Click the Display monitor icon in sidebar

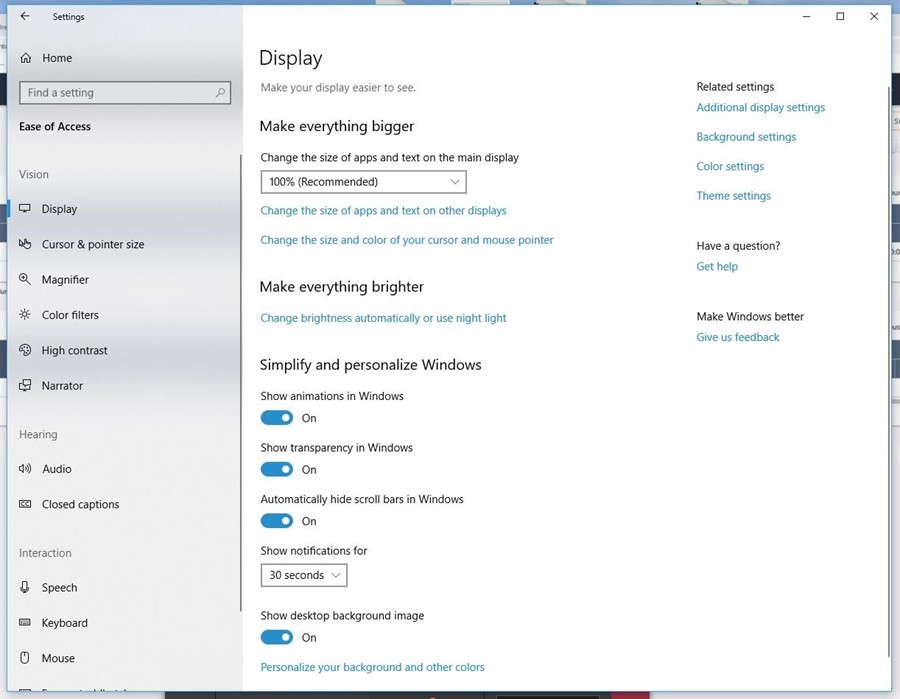click(x=25, y=208)
